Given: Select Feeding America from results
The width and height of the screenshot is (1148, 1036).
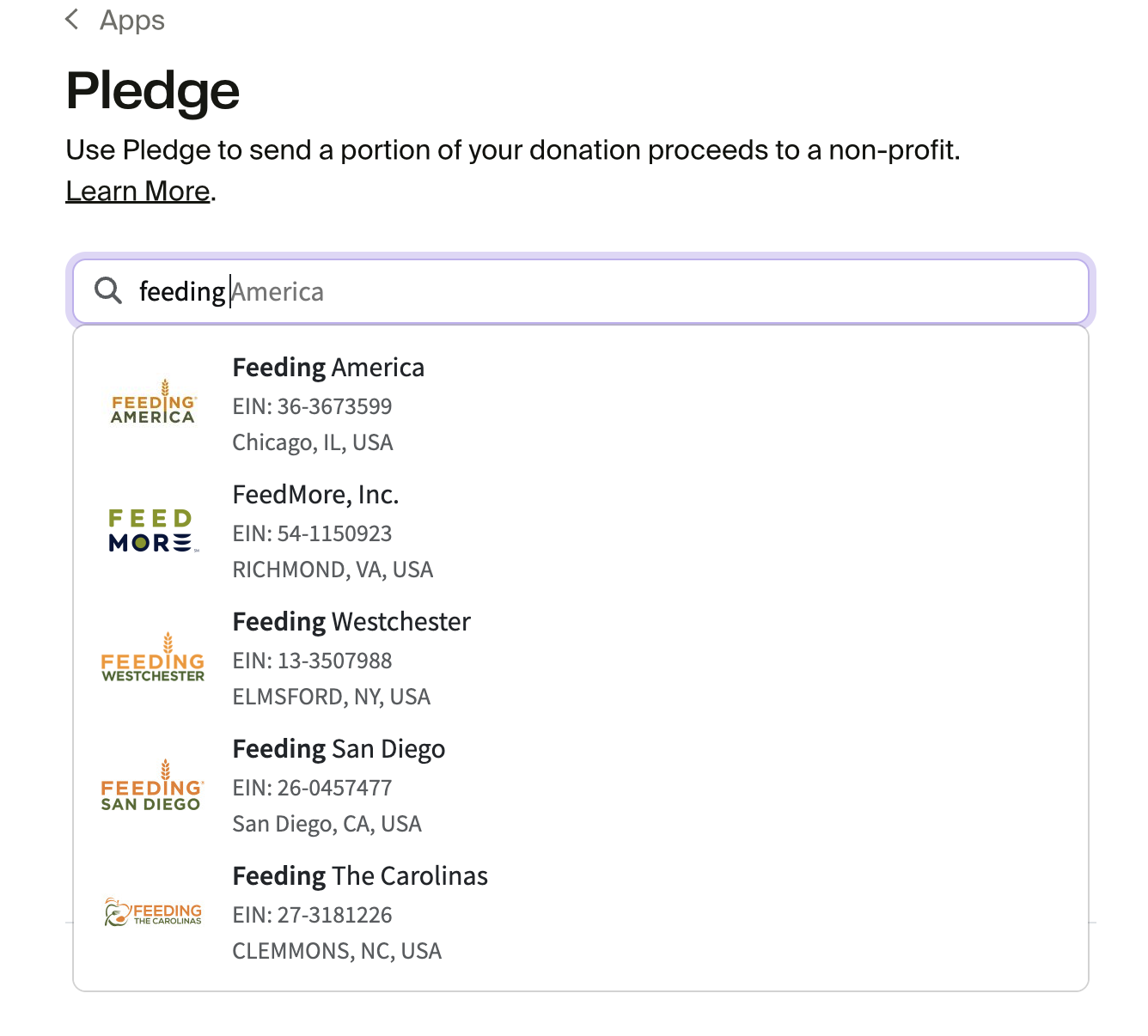Looking at the screenshot, I should point(328,368).
